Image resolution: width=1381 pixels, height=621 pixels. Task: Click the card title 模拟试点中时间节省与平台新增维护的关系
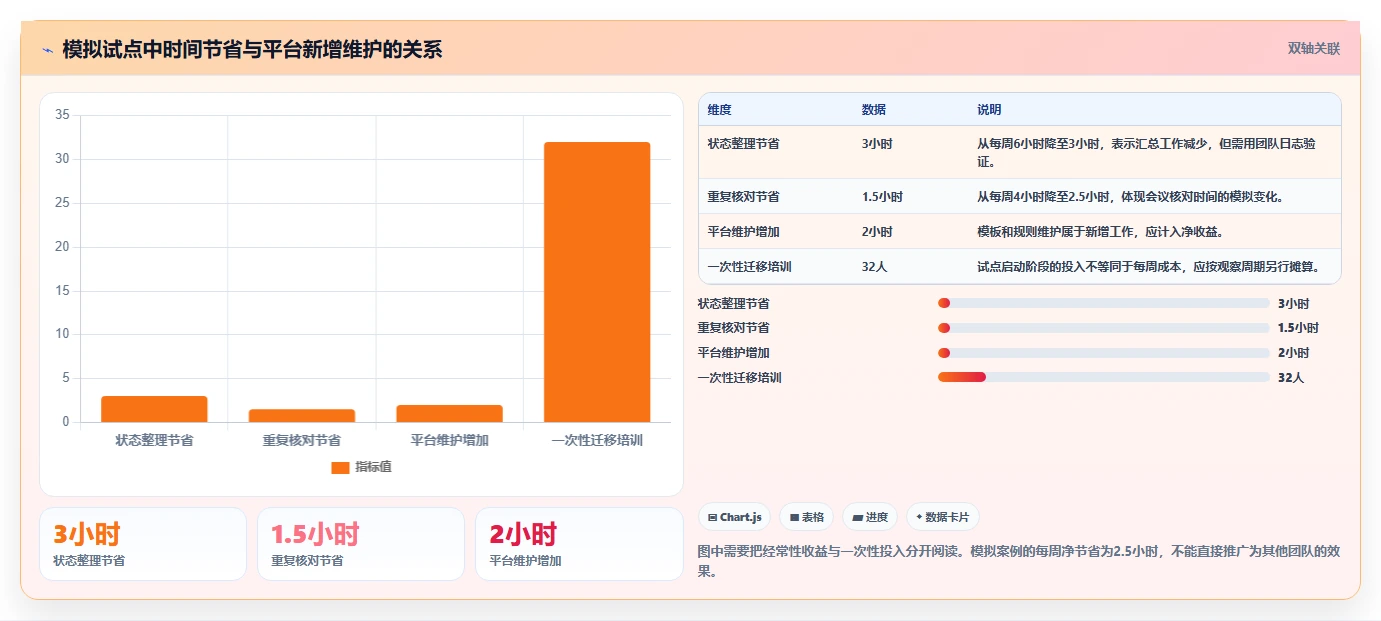[252, 50]
